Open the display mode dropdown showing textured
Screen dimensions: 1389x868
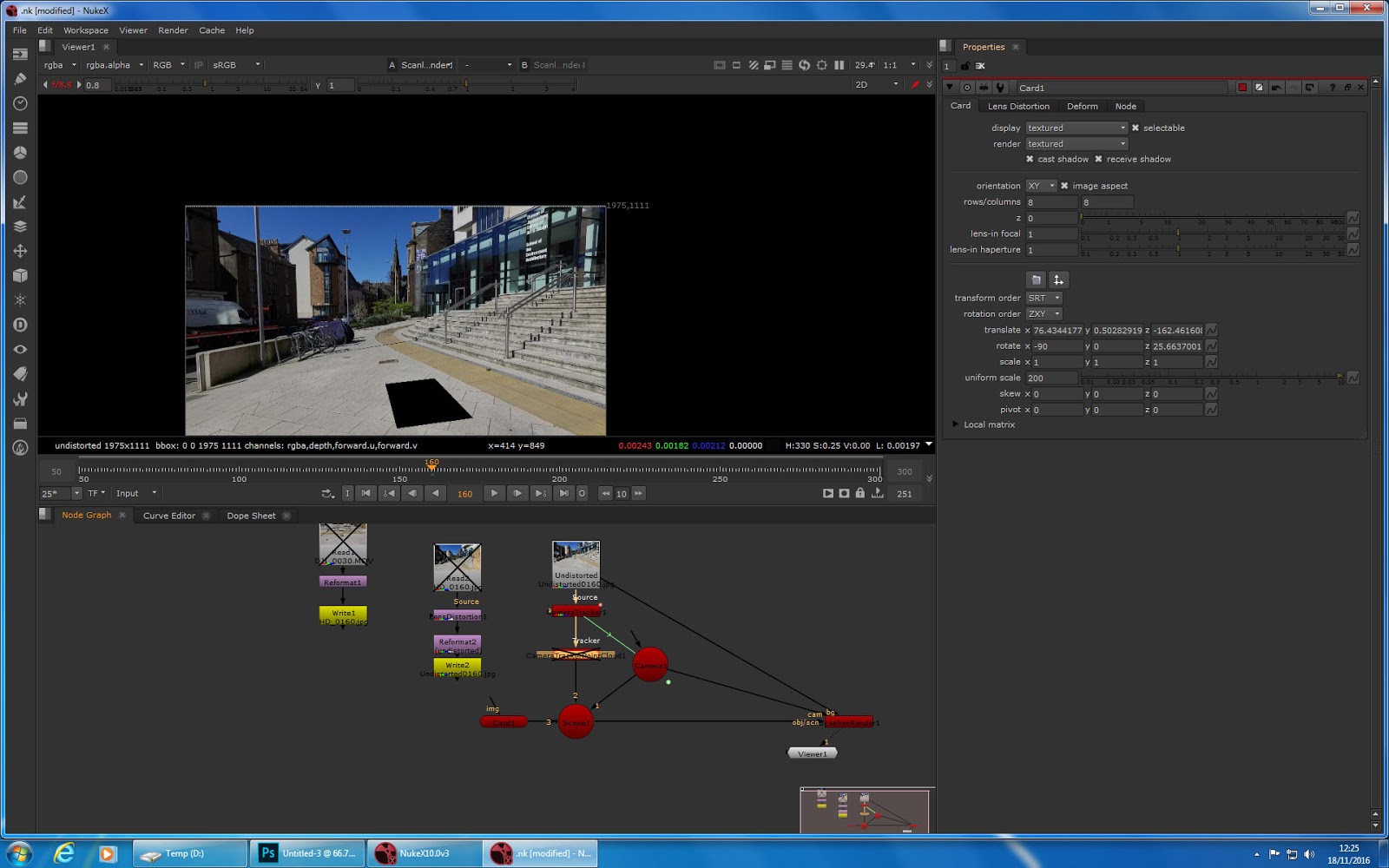[x=1076, y=128]
